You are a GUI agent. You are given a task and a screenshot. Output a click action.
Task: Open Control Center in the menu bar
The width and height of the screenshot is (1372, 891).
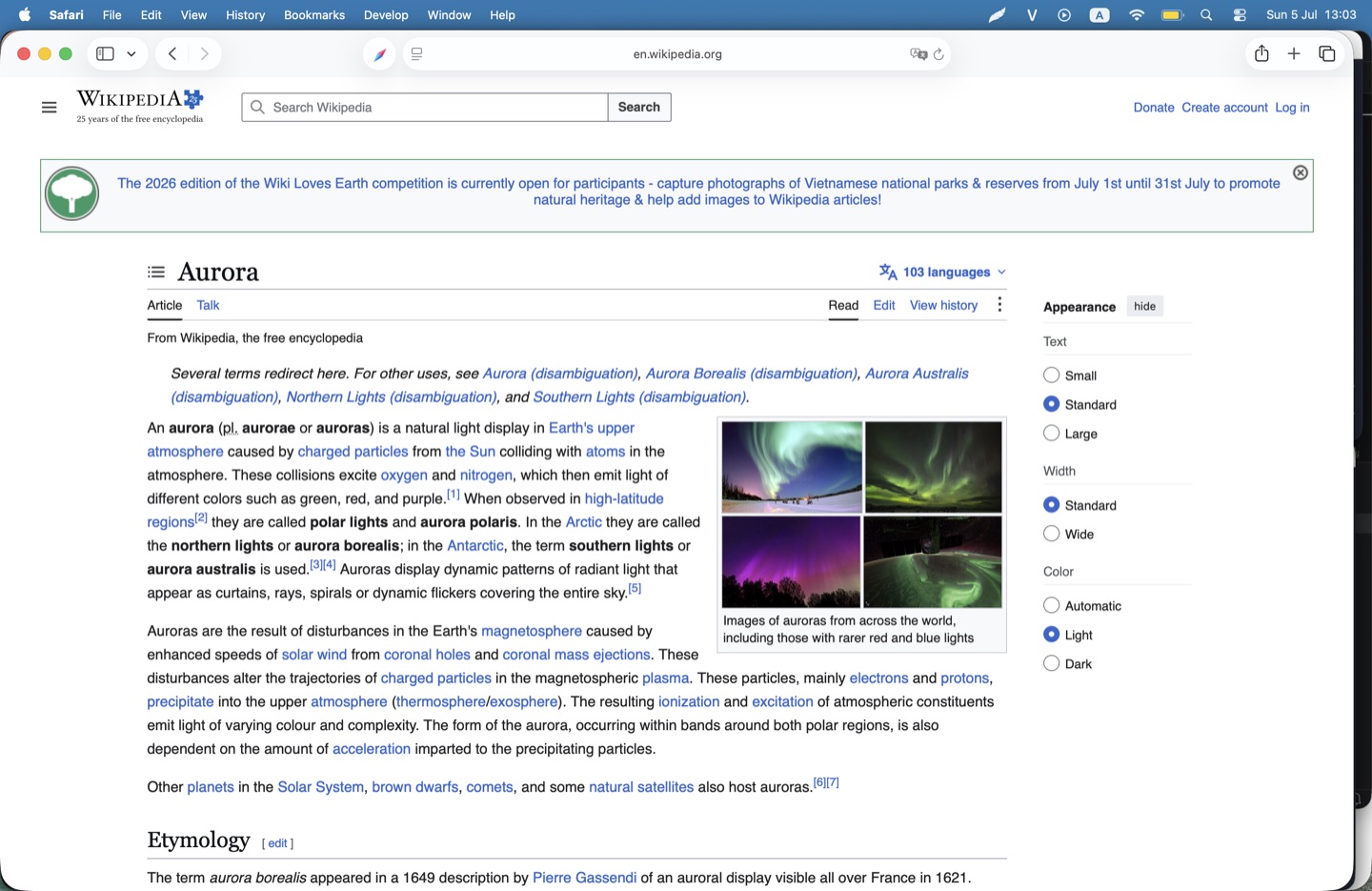click(x=1240, y=14)
